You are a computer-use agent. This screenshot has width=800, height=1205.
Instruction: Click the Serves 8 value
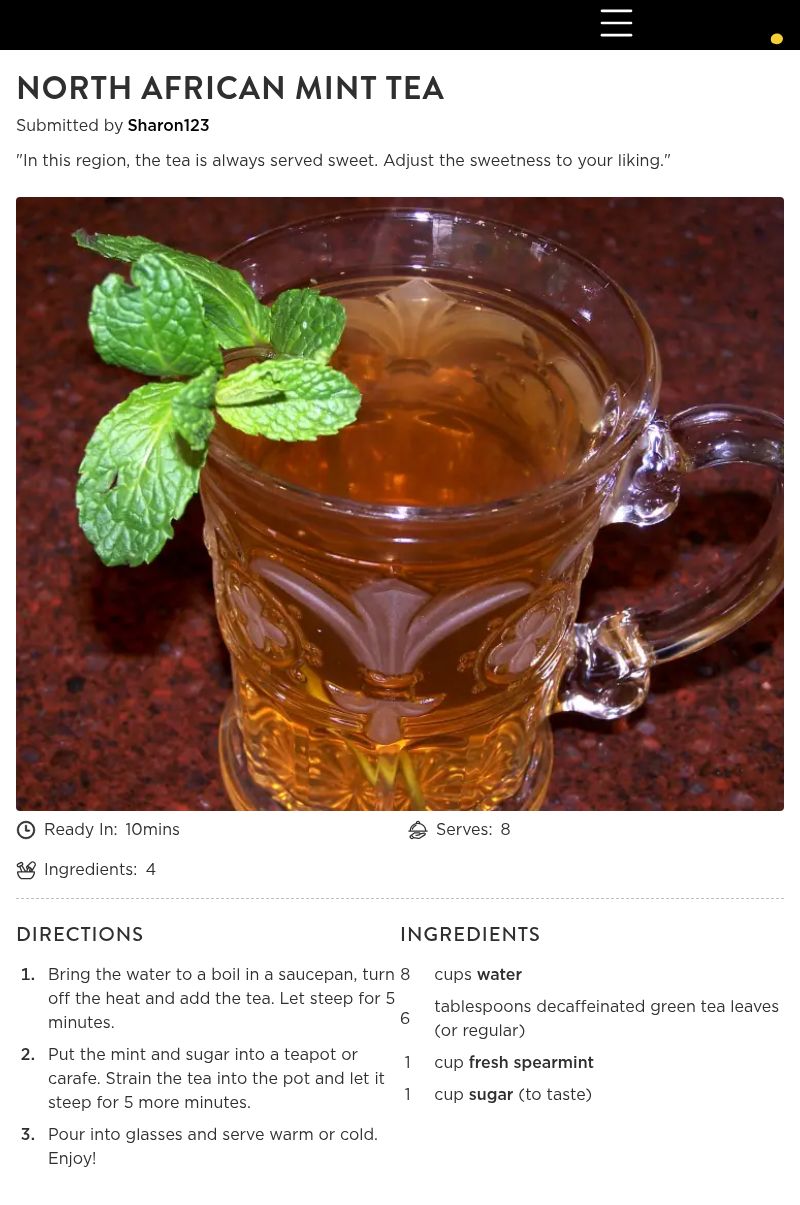point(505,830)
